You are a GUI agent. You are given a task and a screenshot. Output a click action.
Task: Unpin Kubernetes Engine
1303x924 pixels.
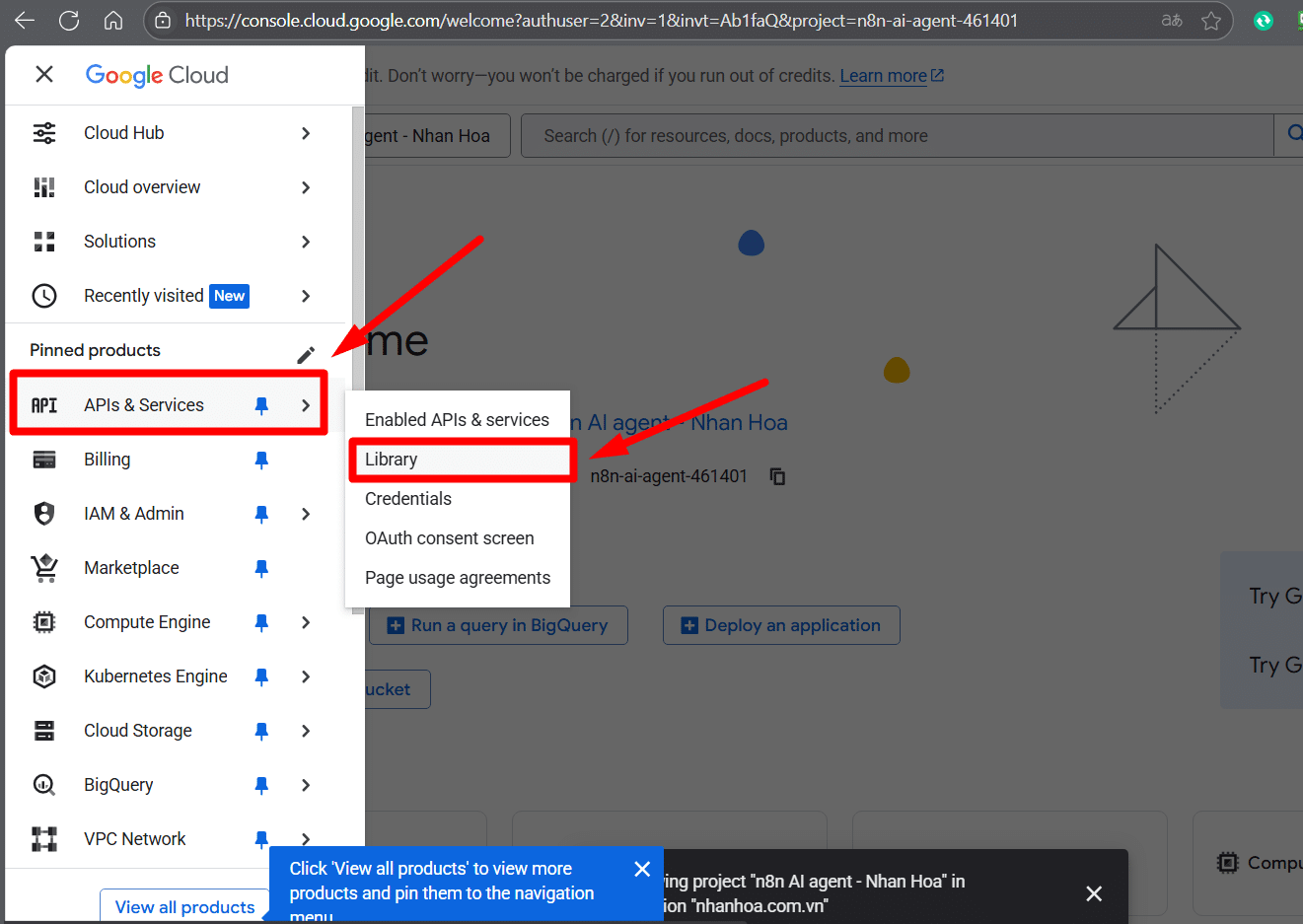(x=261, y=676)
